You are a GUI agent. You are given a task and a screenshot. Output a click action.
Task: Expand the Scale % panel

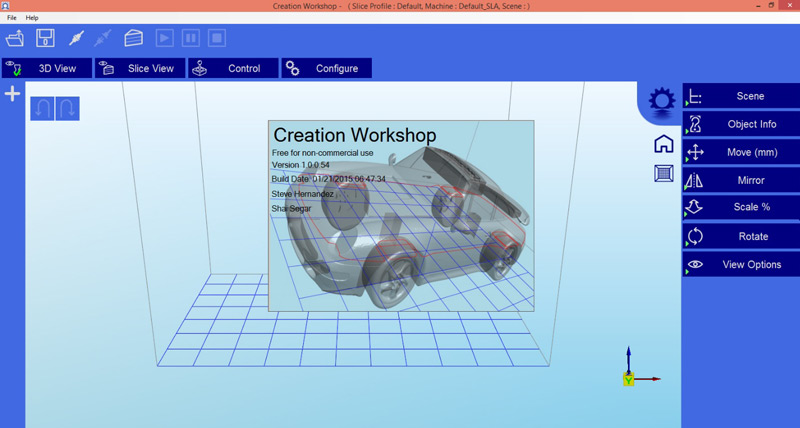click(741, 207)
